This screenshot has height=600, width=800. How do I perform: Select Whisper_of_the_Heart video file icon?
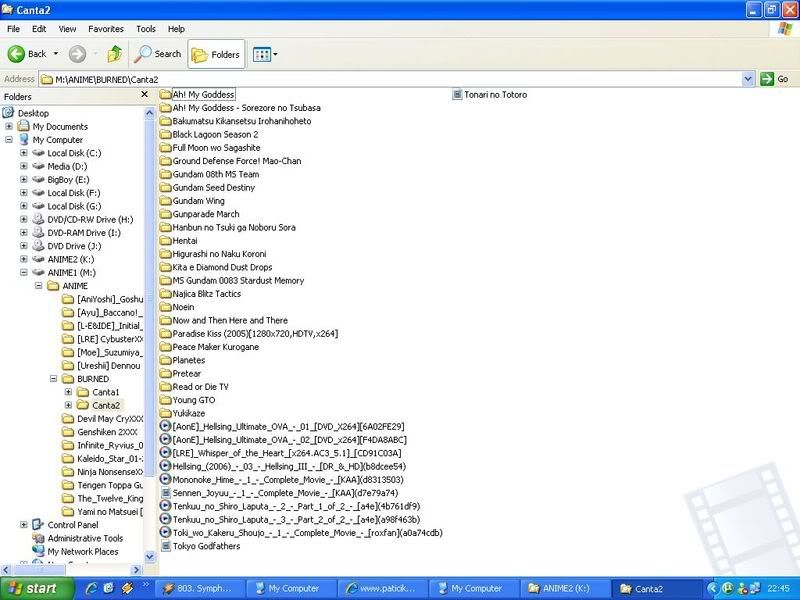pos(165,453)
